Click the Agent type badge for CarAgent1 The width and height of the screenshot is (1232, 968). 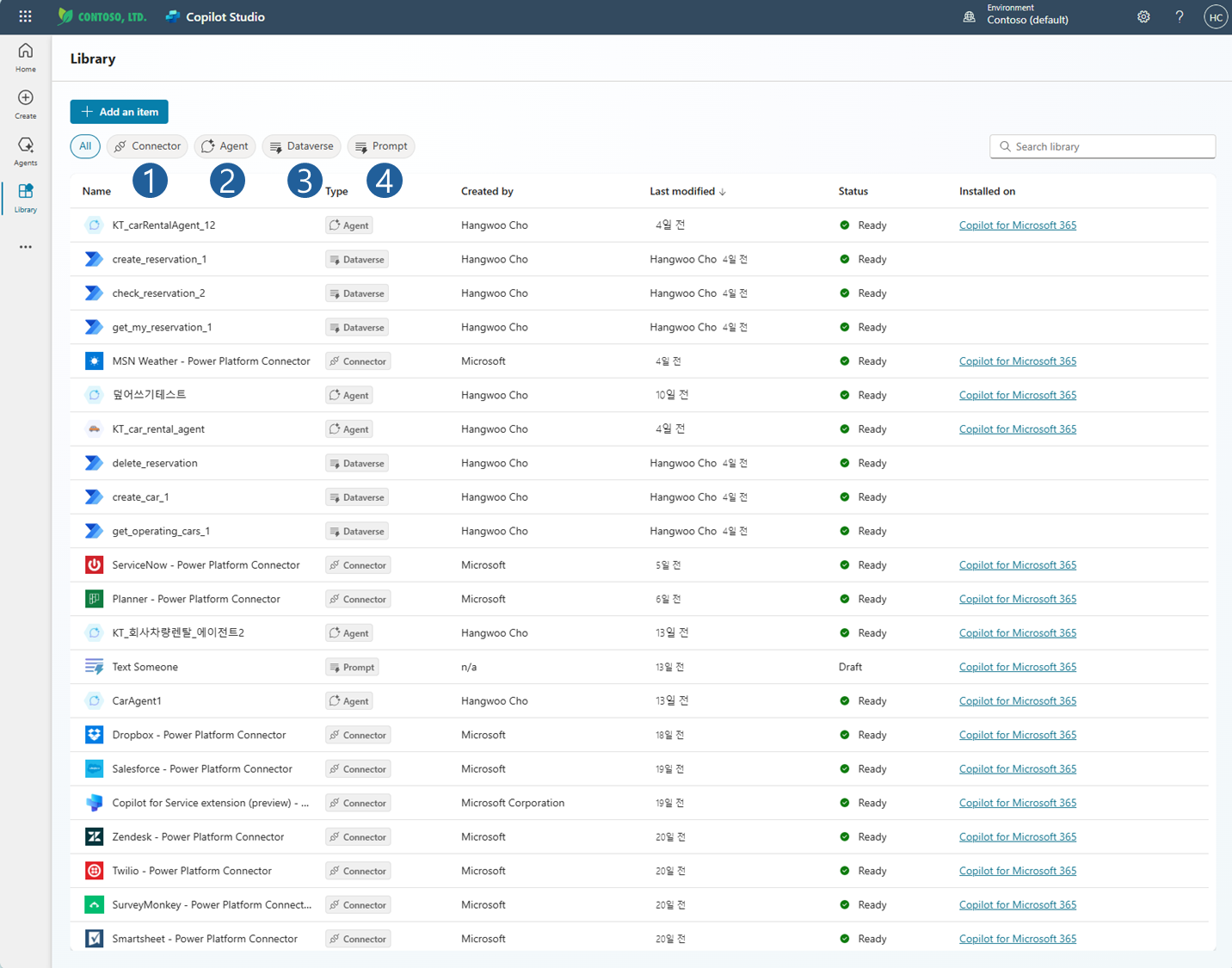click(349, 701)
